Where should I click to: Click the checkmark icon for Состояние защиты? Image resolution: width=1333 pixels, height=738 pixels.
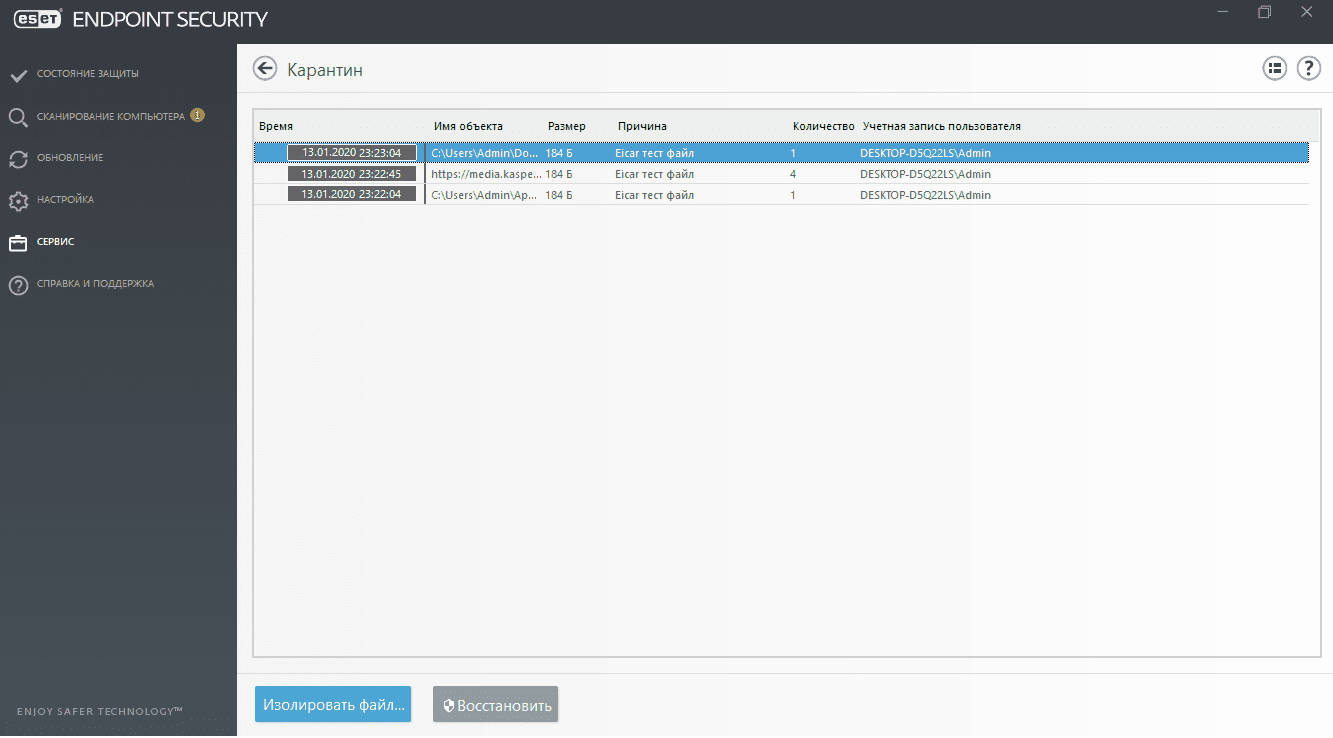point(18,75)
